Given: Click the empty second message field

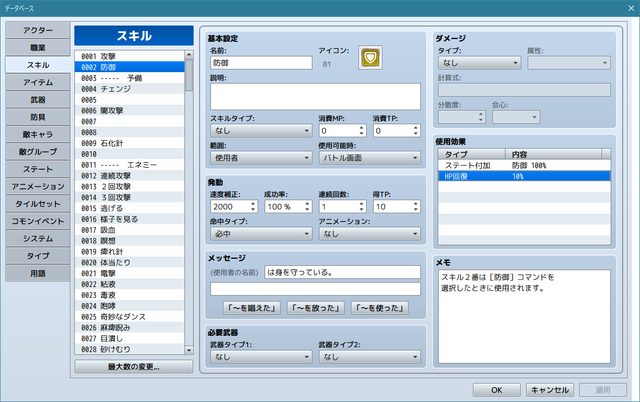Looking at the screenshot, I should pyautogui.click(x=315, y=289).
